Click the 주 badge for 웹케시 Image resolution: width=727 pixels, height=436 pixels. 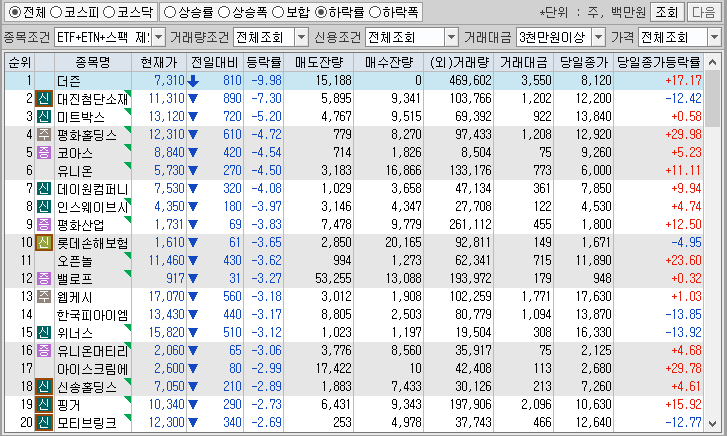click(44, 296)
